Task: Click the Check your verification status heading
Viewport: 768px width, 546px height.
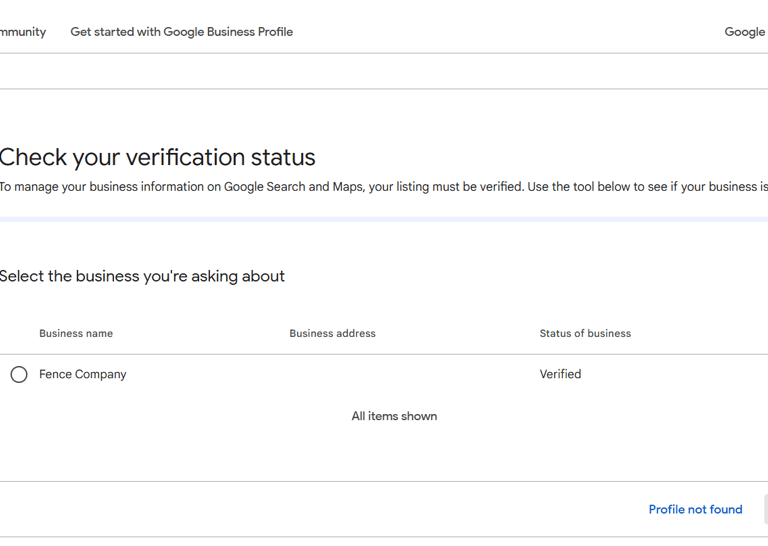Action: click(158, 158)
